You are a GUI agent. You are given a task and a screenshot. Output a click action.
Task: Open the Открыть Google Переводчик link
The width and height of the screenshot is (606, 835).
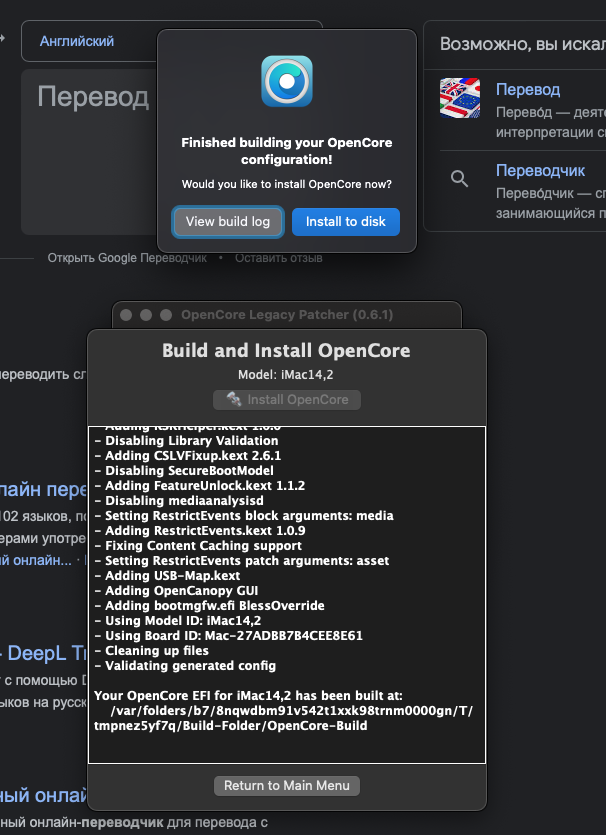pos(127,258)
